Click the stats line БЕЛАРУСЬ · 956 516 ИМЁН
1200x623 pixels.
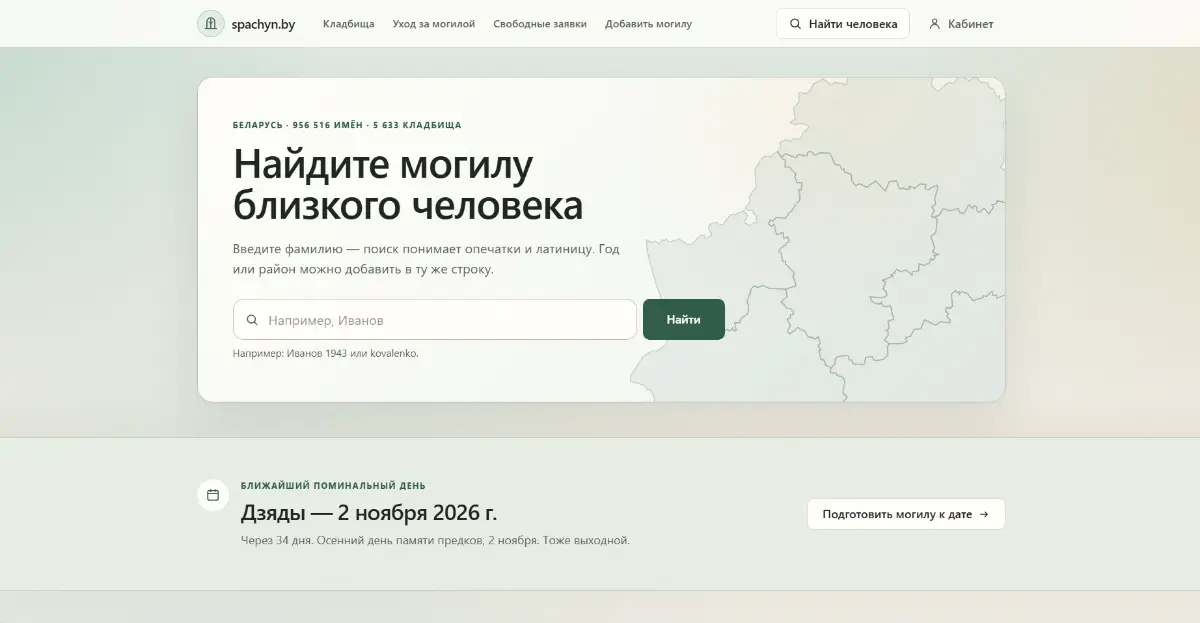click(x=347, y=125)
